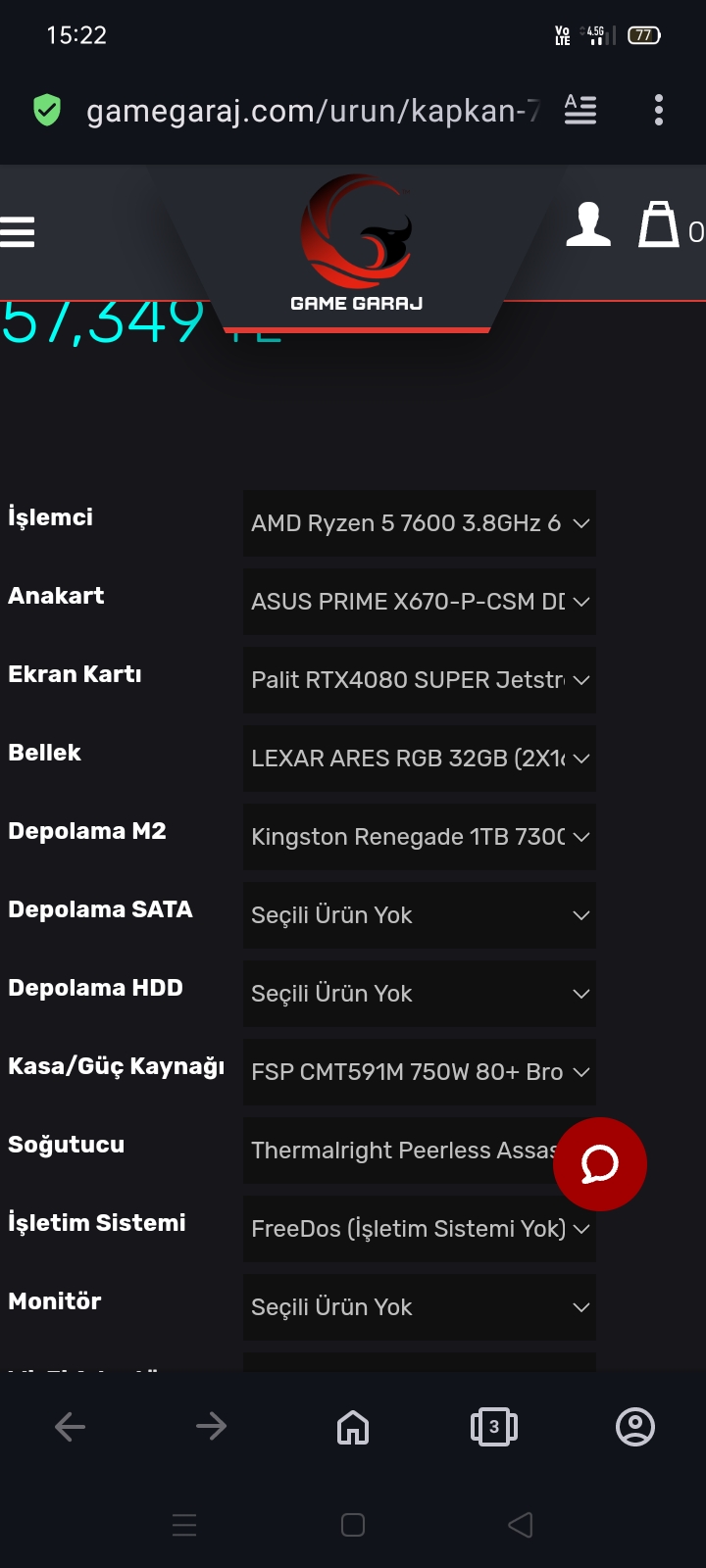This screenshot has width=706, height=1568.
Task: Expand the Ekran Kartı Palit RTX4080 dropdown
Action: 420,680
